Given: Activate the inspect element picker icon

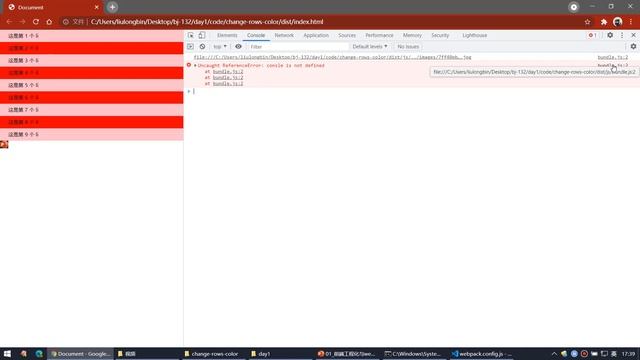Looking at the screenshot, I should 191,36.
